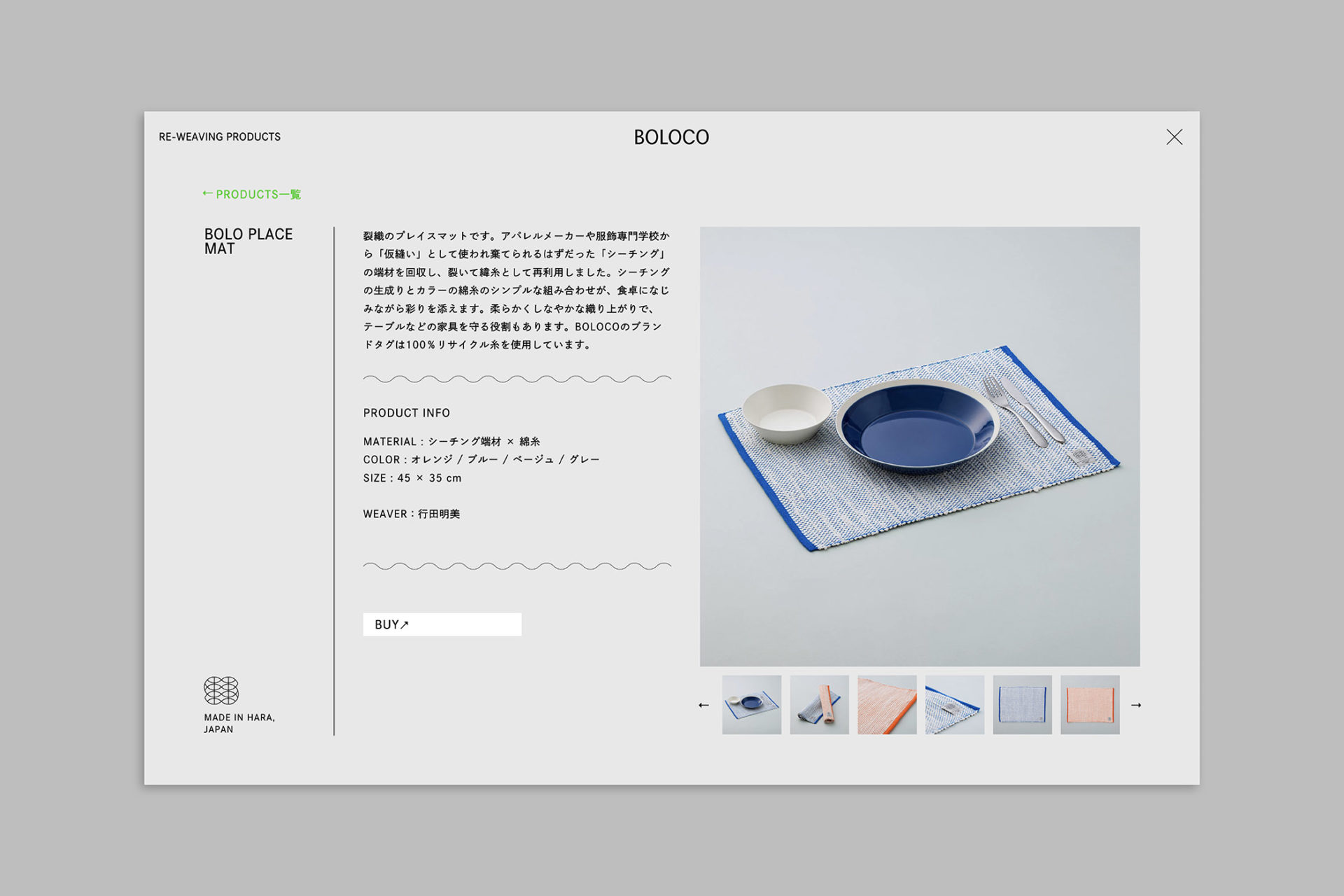Close the product detail overlay
Viewport: 1344px width, 896px height.
pos(1174,137)
